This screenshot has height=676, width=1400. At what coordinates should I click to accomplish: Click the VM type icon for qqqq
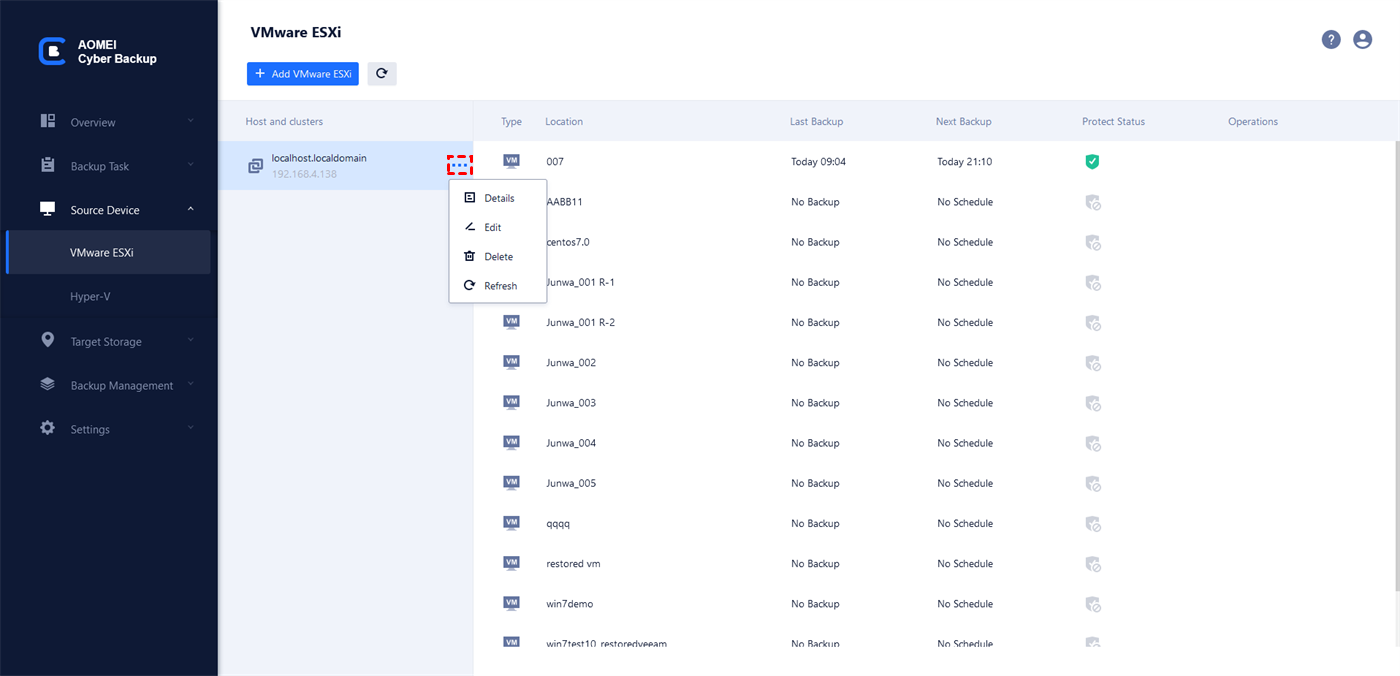click(511, 523)
